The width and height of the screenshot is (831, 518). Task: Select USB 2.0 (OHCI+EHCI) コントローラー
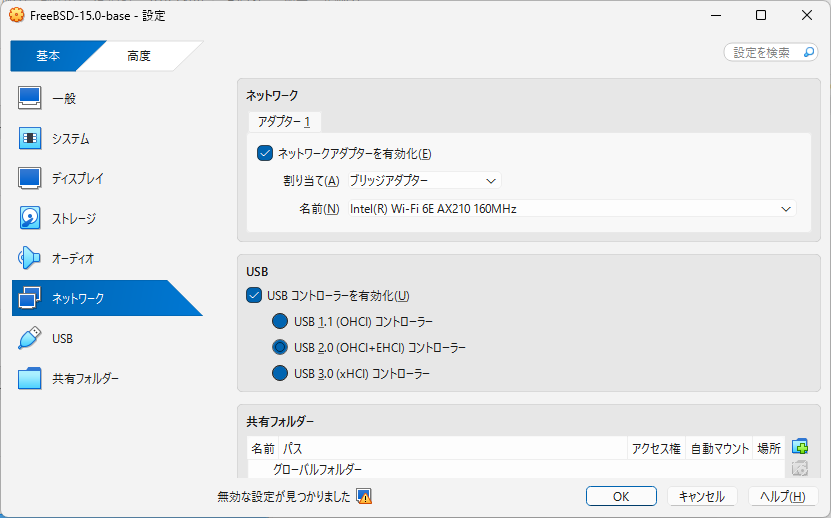point(280,347)
